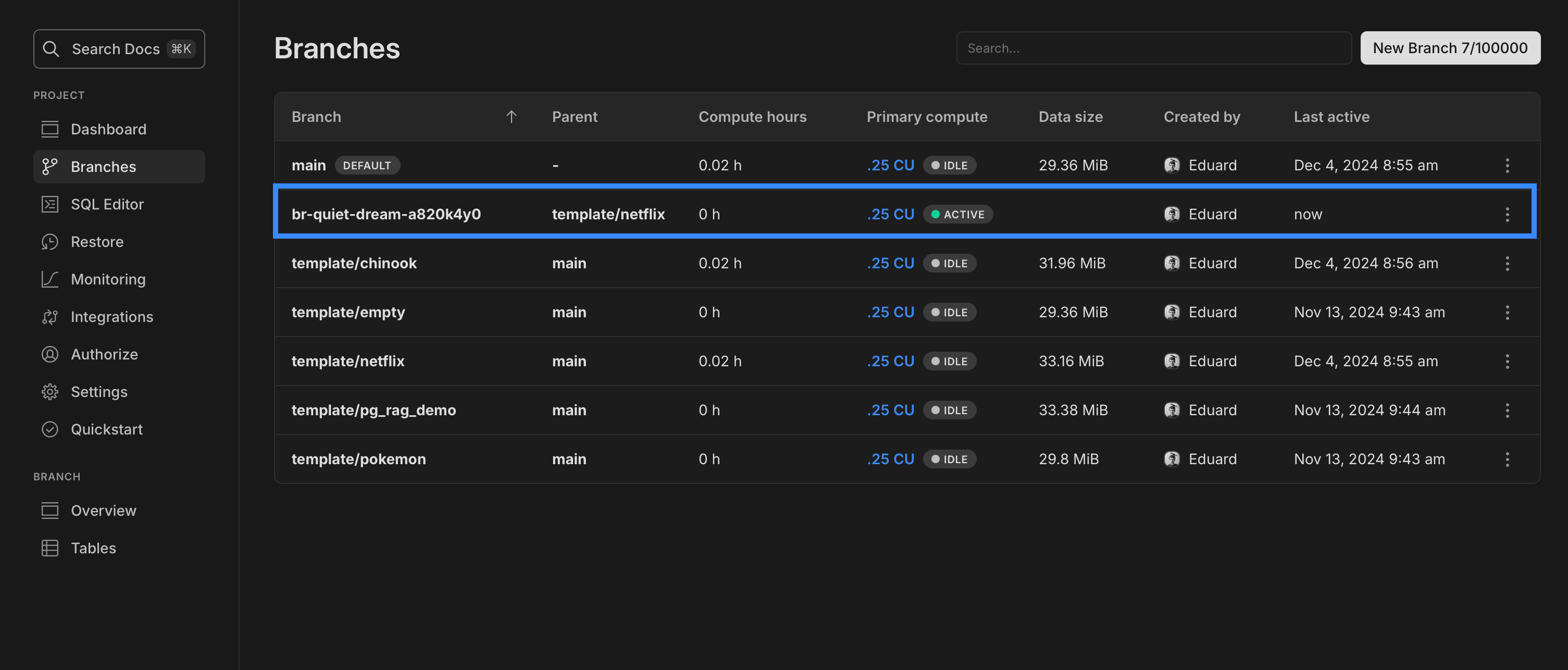The height and width of the screenshot is (670, 1568).
Task: Select Branches in the sidebar
Action: pyautogui.click(x=104, y=167)
